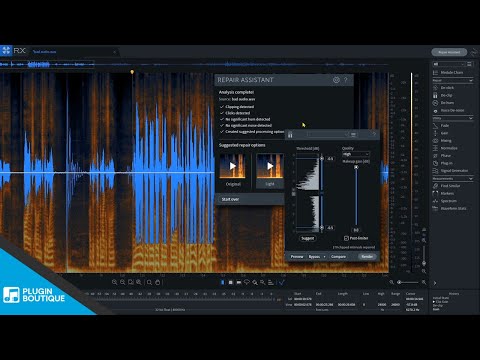Click the waveform overview strip at top
Image resolution: width=480 pixels, height=360 pixels.
tap(194, 64)
